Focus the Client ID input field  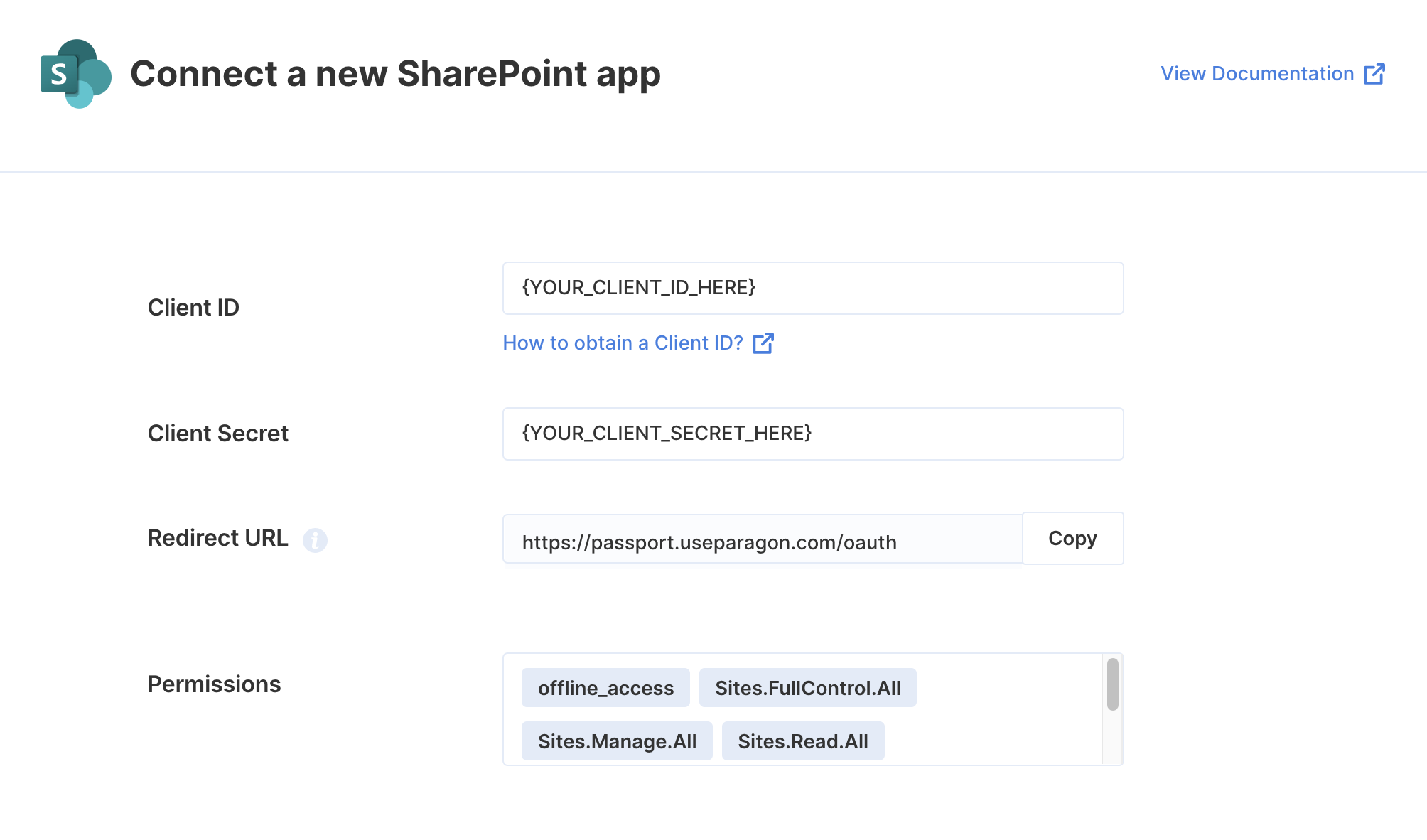pos(813,288)
